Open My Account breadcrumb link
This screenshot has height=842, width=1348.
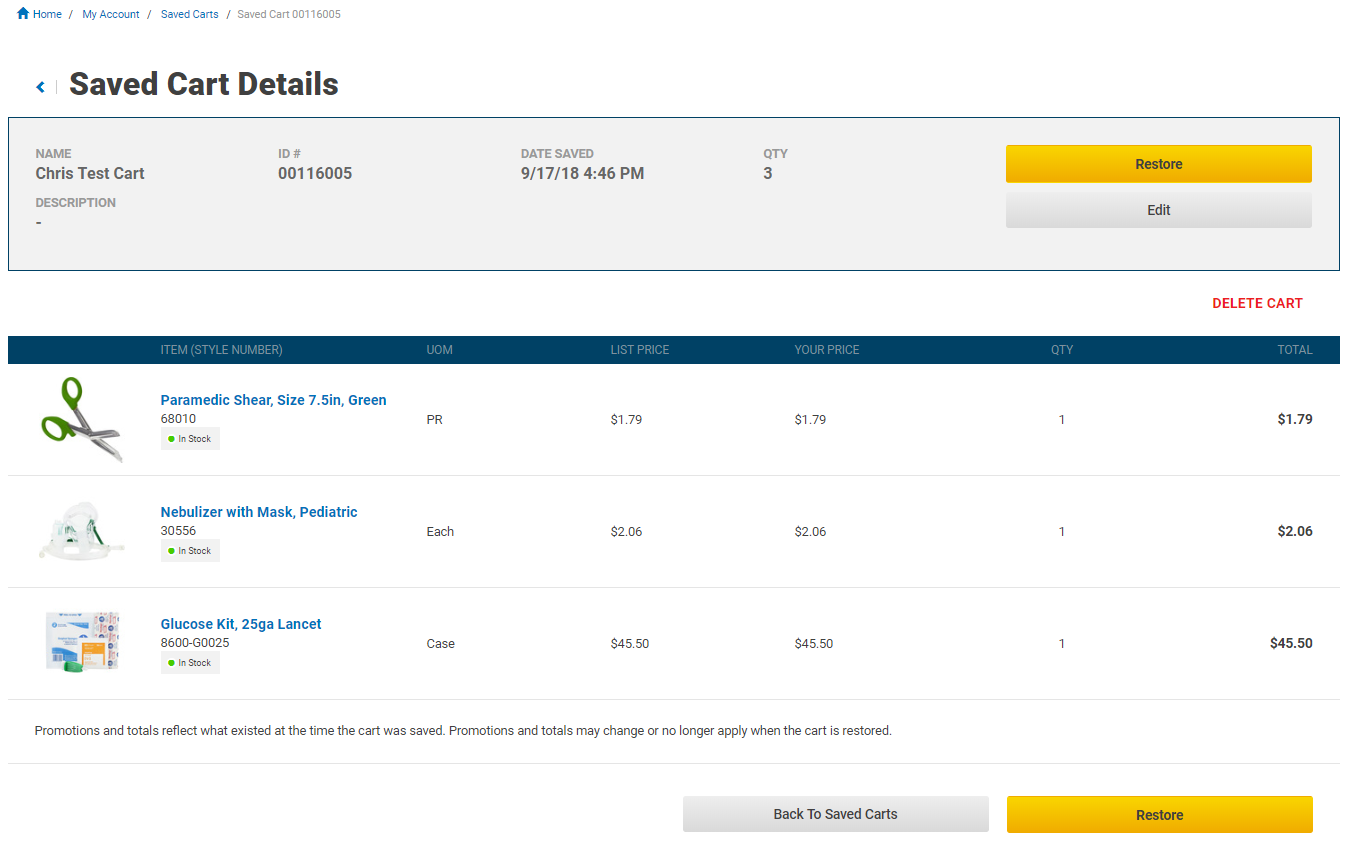point(111,15)
